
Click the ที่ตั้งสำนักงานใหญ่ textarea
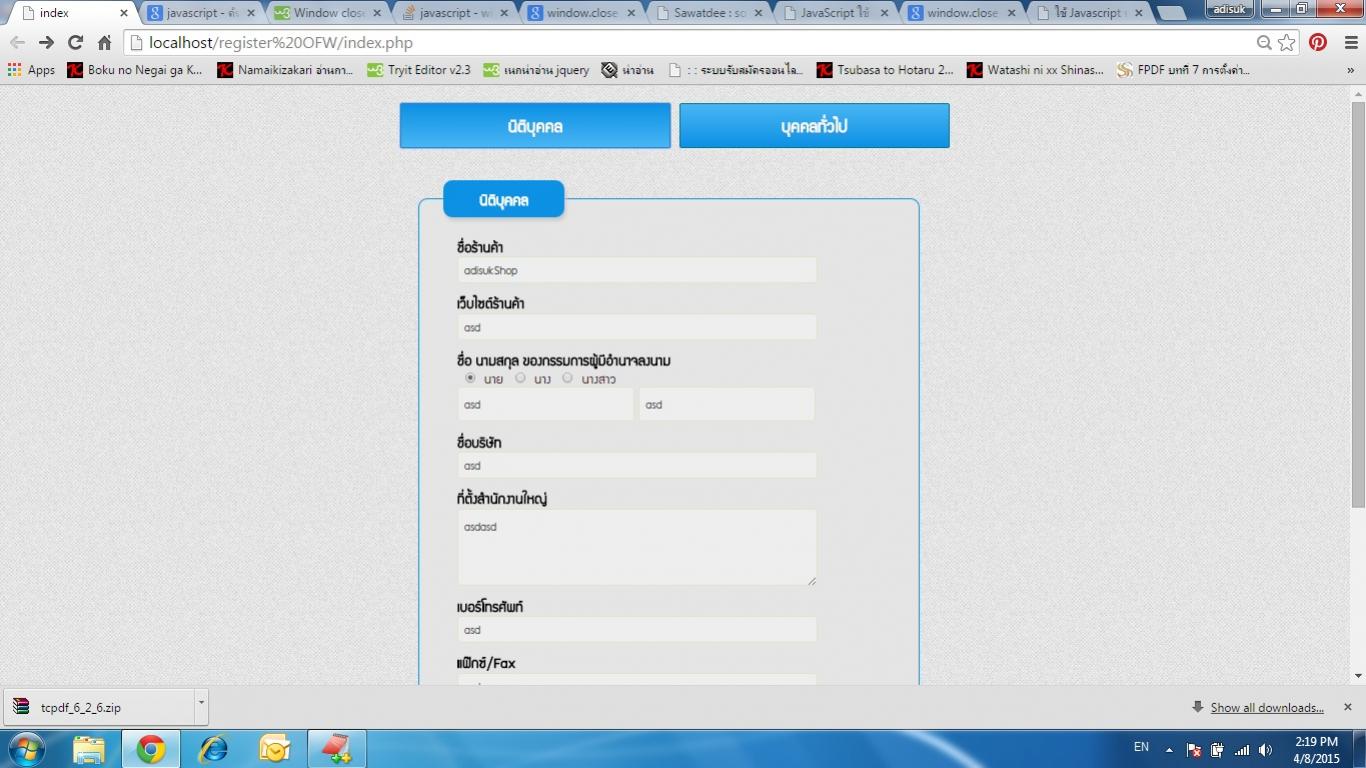637,547
